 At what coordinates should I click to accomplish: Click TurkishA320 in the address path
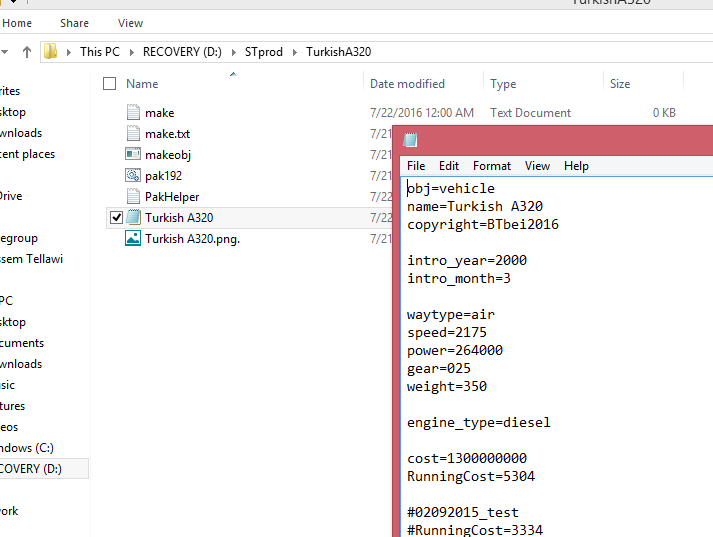coord(338,52)
